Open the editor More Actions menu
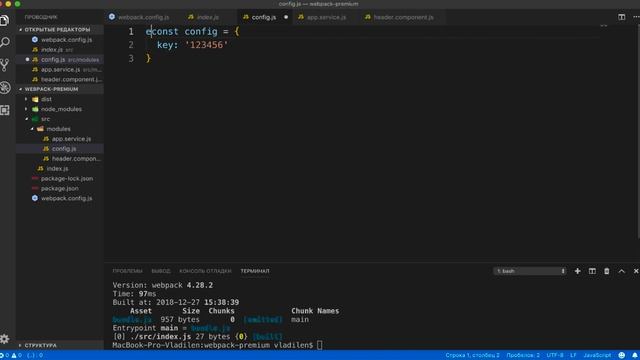Viewport: 640px width, 360px height. (x=636, y=17)
